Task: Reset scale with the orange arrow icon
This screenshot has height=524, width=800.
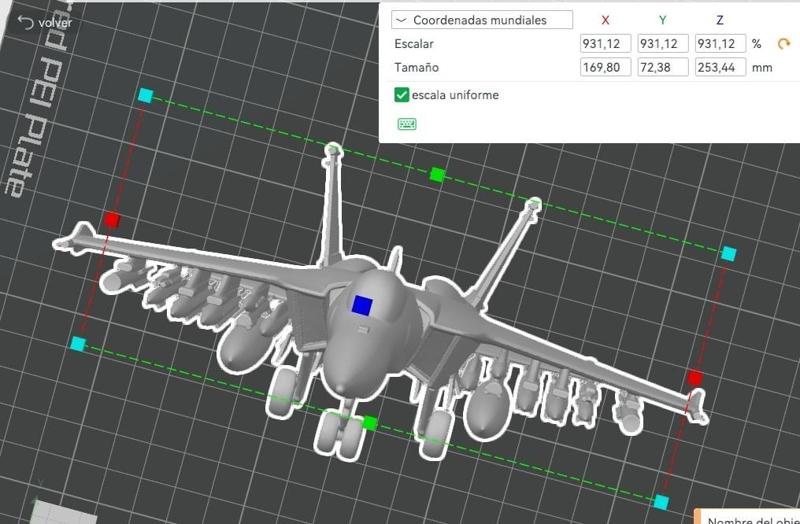Action: click(784, 44)
